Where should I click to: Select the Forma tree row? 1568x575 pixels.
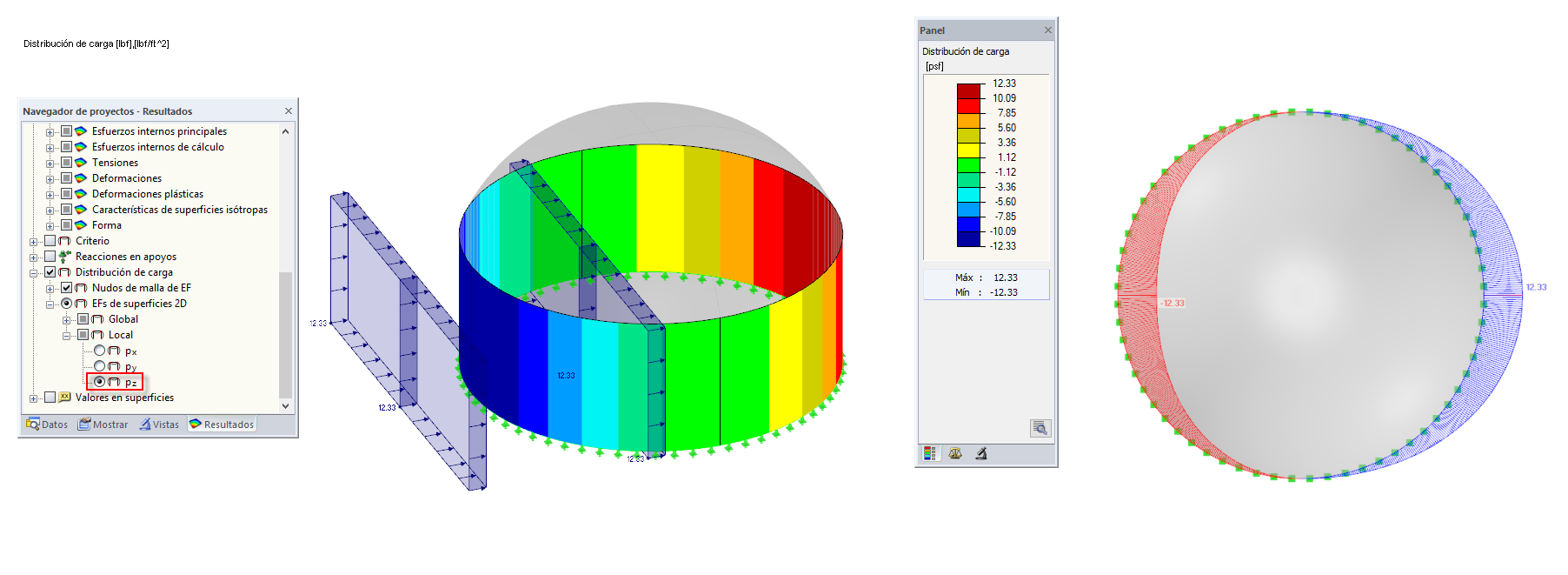(107, 225)
